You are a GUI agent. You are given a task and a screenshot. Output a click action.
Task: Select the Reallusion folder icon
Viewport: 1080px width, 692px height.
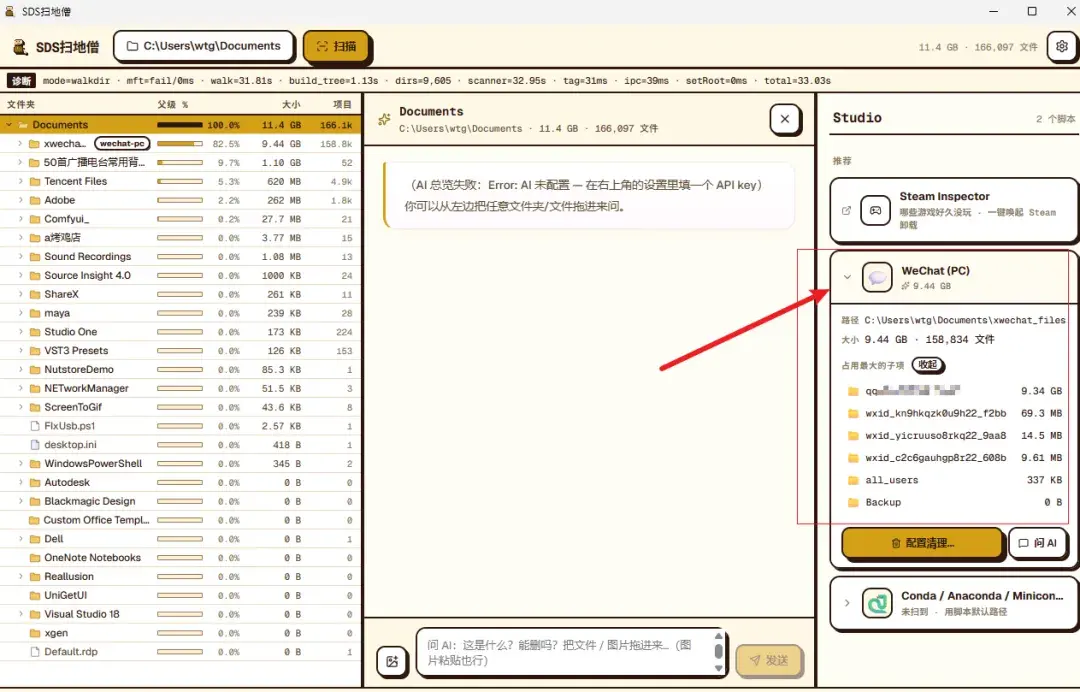tap(34, 576)
